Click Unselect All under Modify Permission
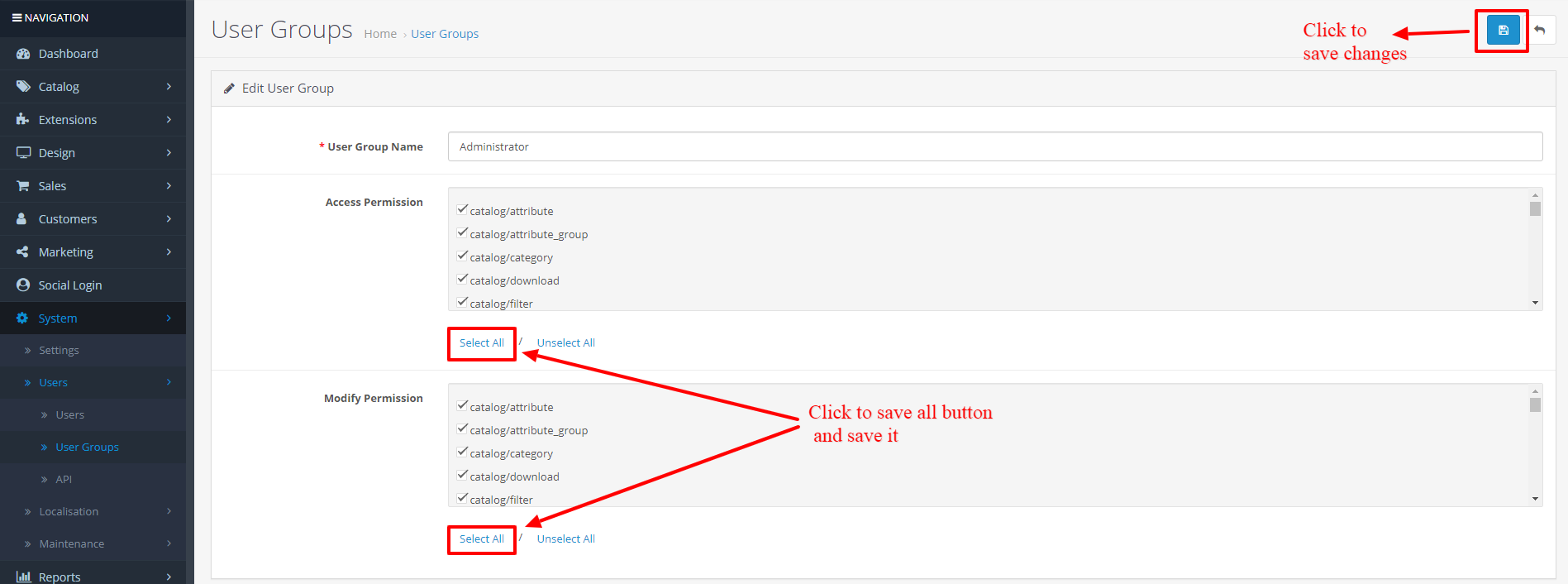This screenshot has width=1568, height=584. pos(565,539)
